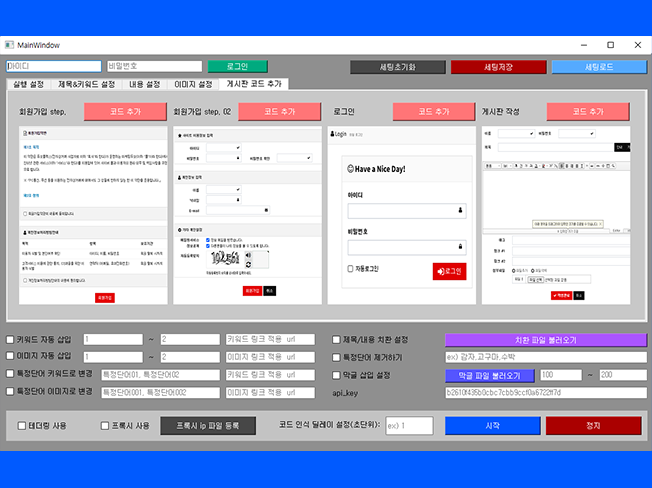
Task: Open the 제목&키워드 설정 tab
Action: tap(101, 85)
